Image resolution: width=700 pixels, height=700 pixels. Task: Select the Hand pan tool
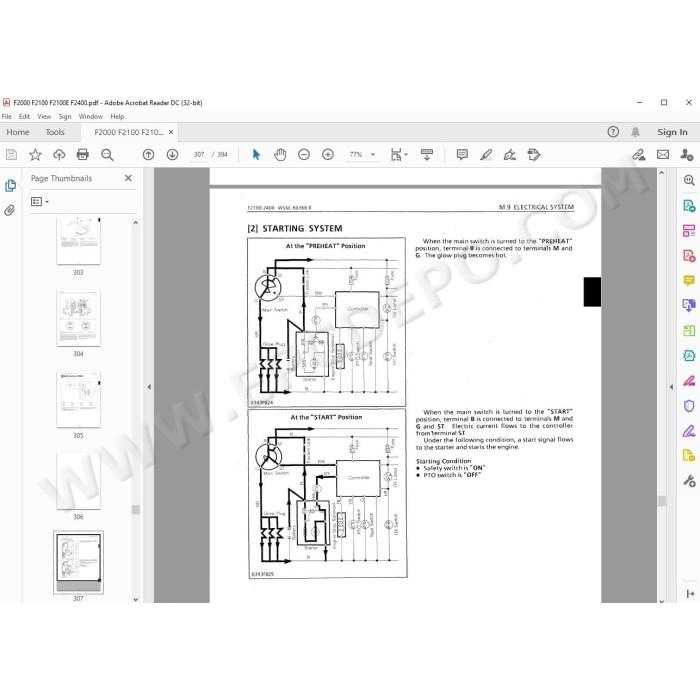280,154
